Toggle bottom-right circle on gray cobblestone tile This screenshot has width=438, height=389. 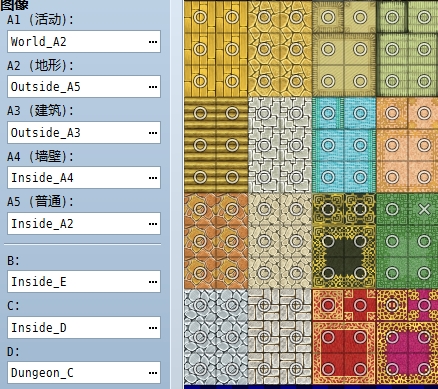[x=232, y=369]
